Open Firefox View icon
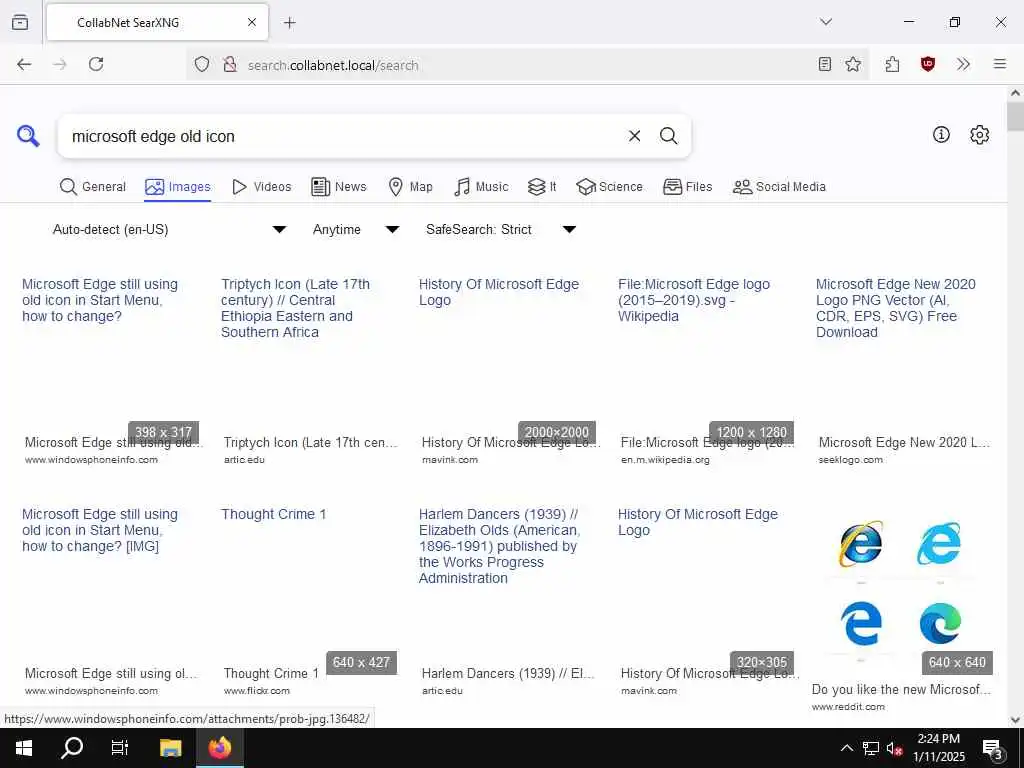The width and height of the screenshot is (1024, 768). (20, 22)
